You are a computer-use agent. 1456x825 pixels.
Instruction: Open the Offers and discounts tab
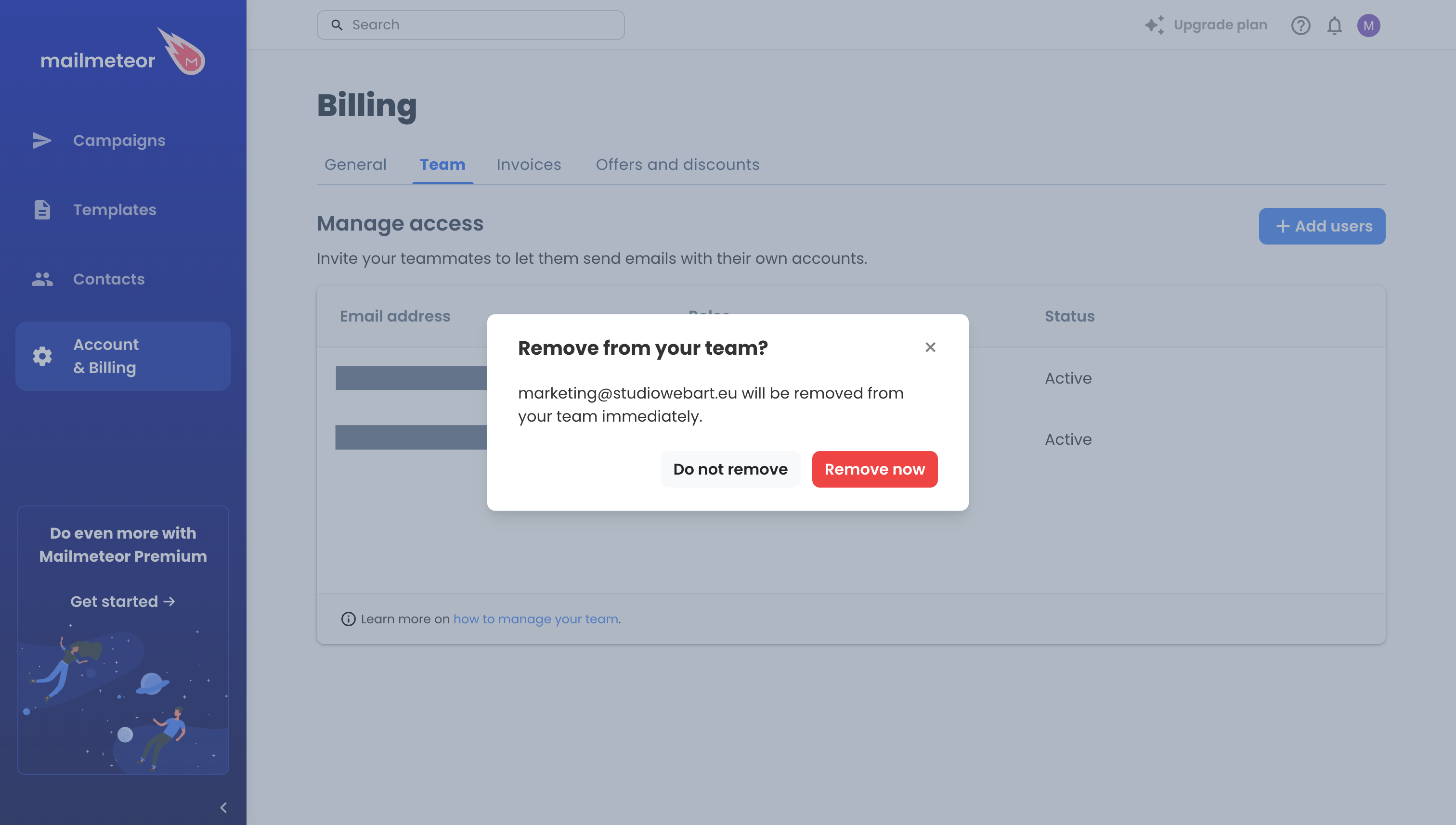(677, 164)
